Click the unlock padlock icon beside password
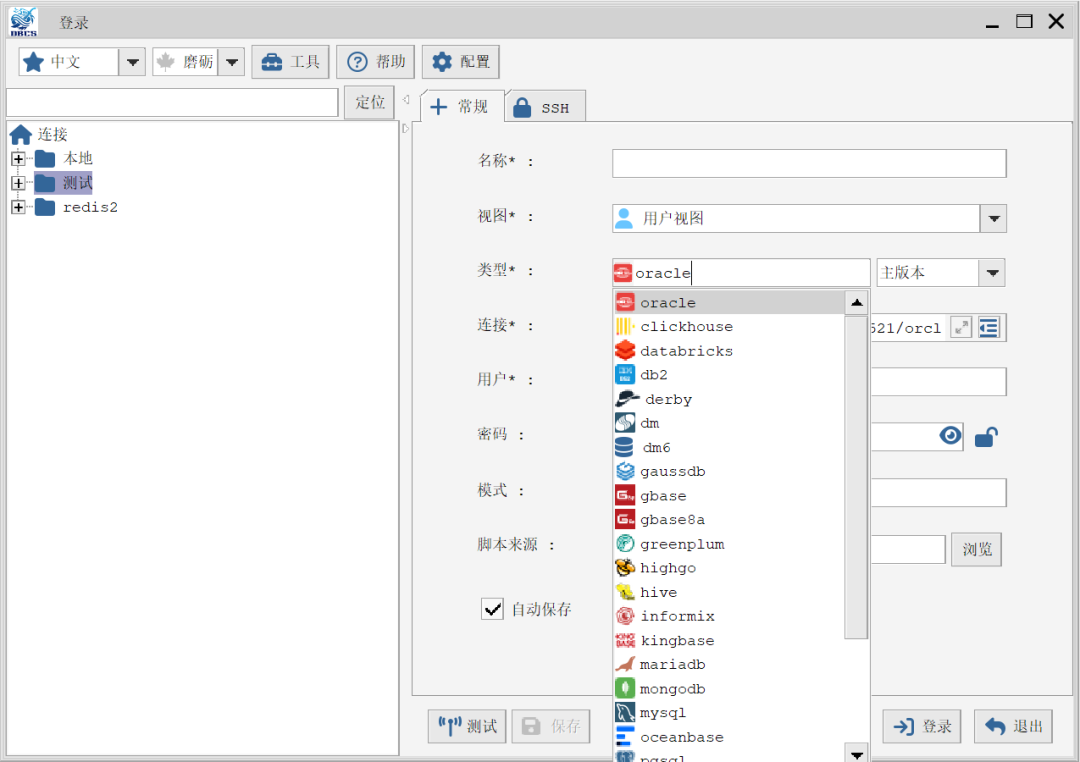Screen dimensions: 1080x762 click(x=986, y=437)
